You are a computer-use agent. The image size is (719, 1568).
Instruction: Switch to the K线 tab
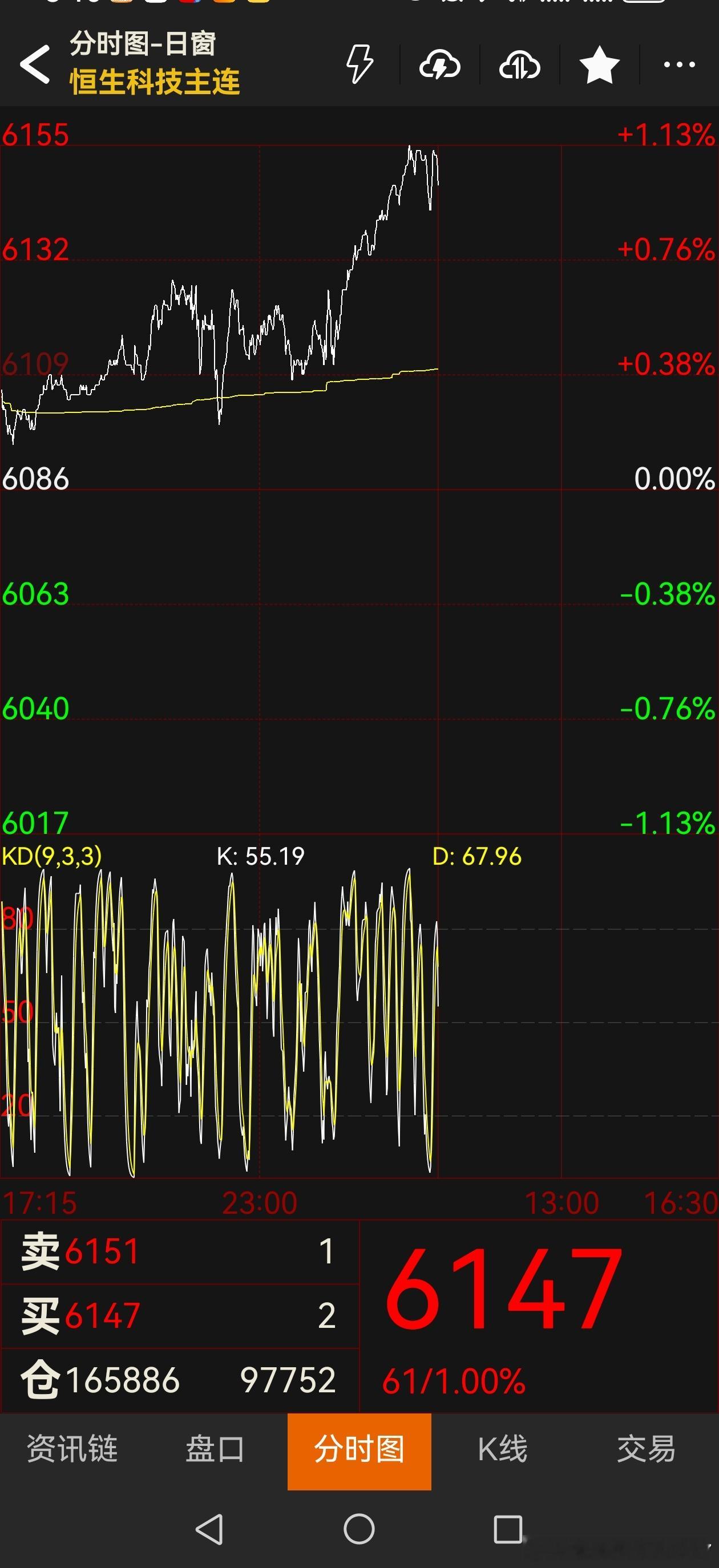[x=503, y=1449]
